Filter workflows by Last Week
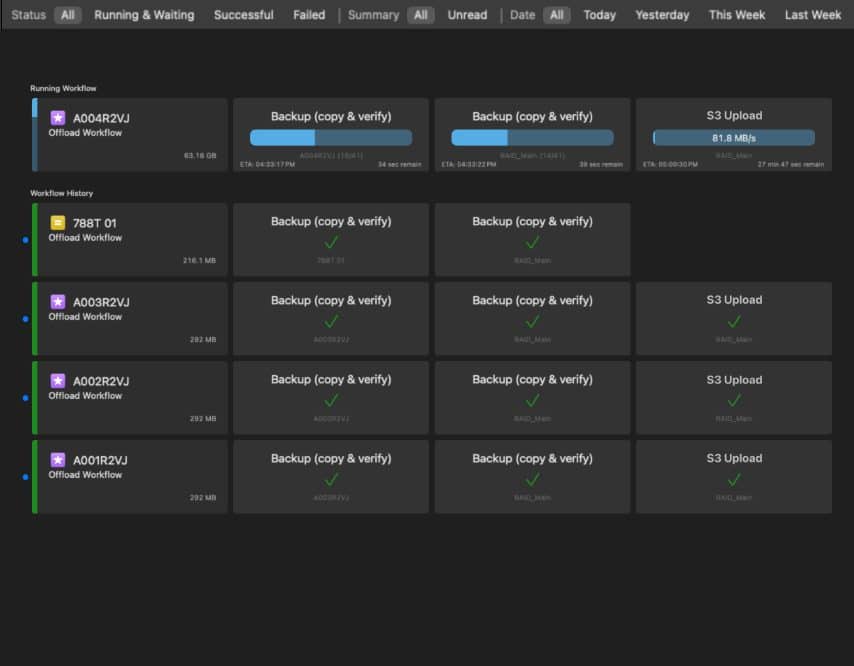 [812, 15]
